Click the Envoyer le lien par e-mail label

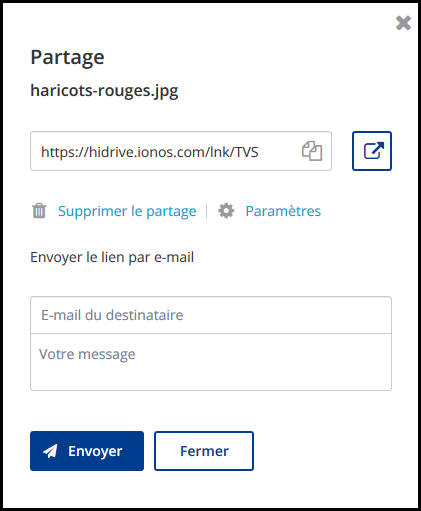click(112, 258)
